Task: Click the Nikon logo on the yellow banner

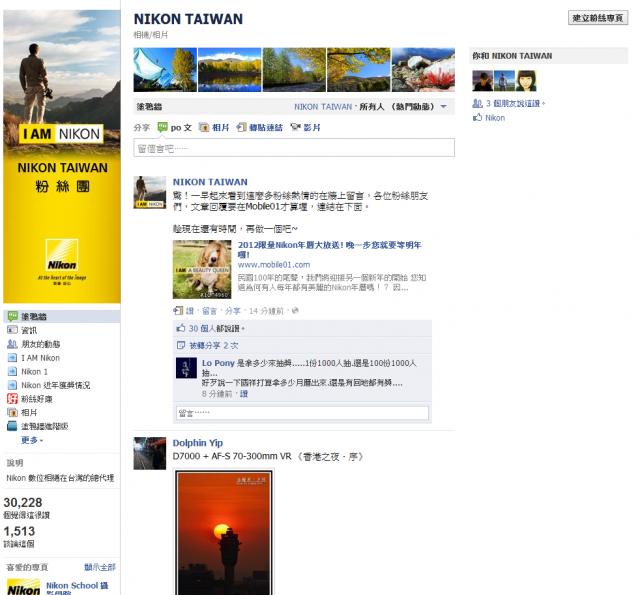Action: tap(62, 255)
